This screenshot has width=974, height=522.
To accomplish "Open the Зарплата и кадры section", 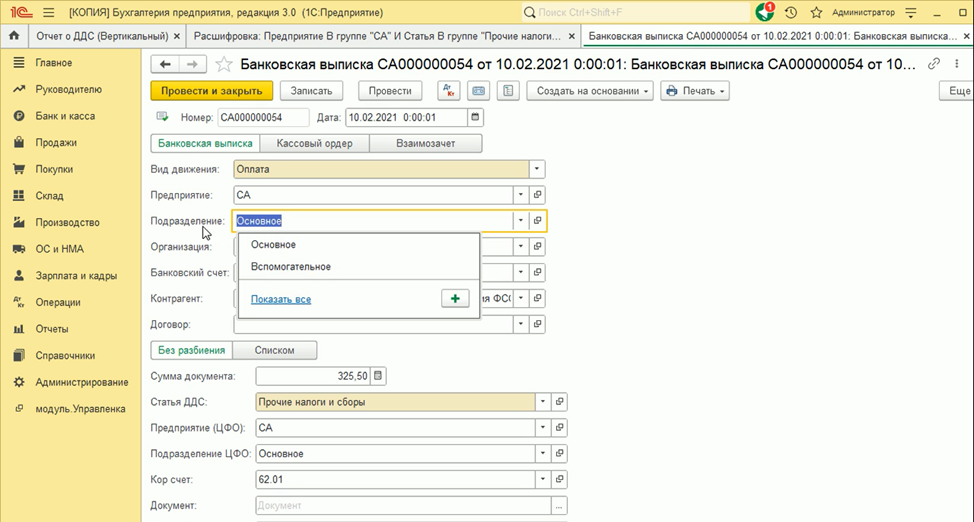I will 76,276.
